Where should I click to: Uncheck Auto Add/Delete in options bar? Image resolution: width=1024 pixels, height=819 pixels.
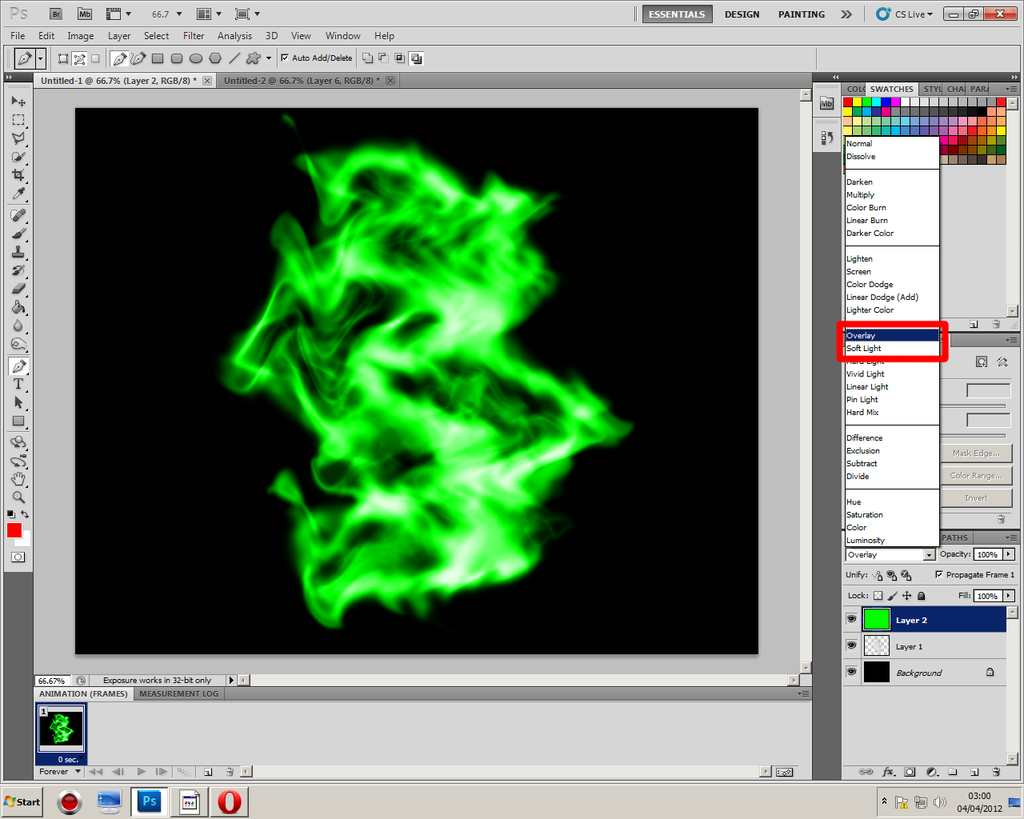point(287,57)
